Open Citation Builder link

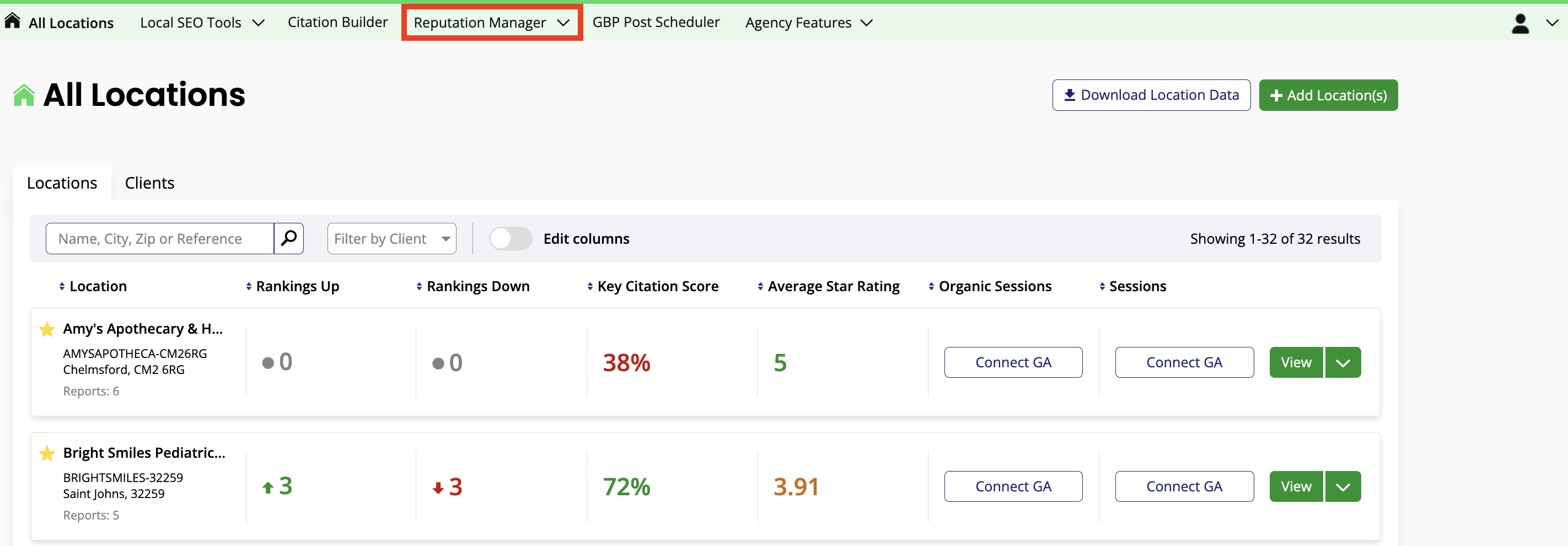337,22
